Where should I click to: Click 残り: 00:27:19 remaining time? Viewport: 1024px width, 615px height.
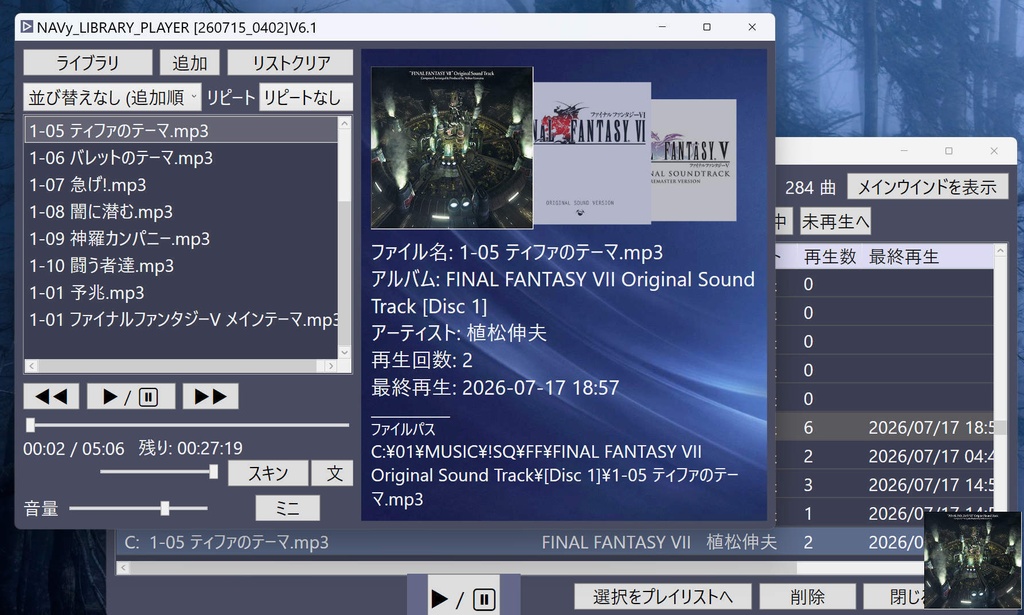pos(191,448)
